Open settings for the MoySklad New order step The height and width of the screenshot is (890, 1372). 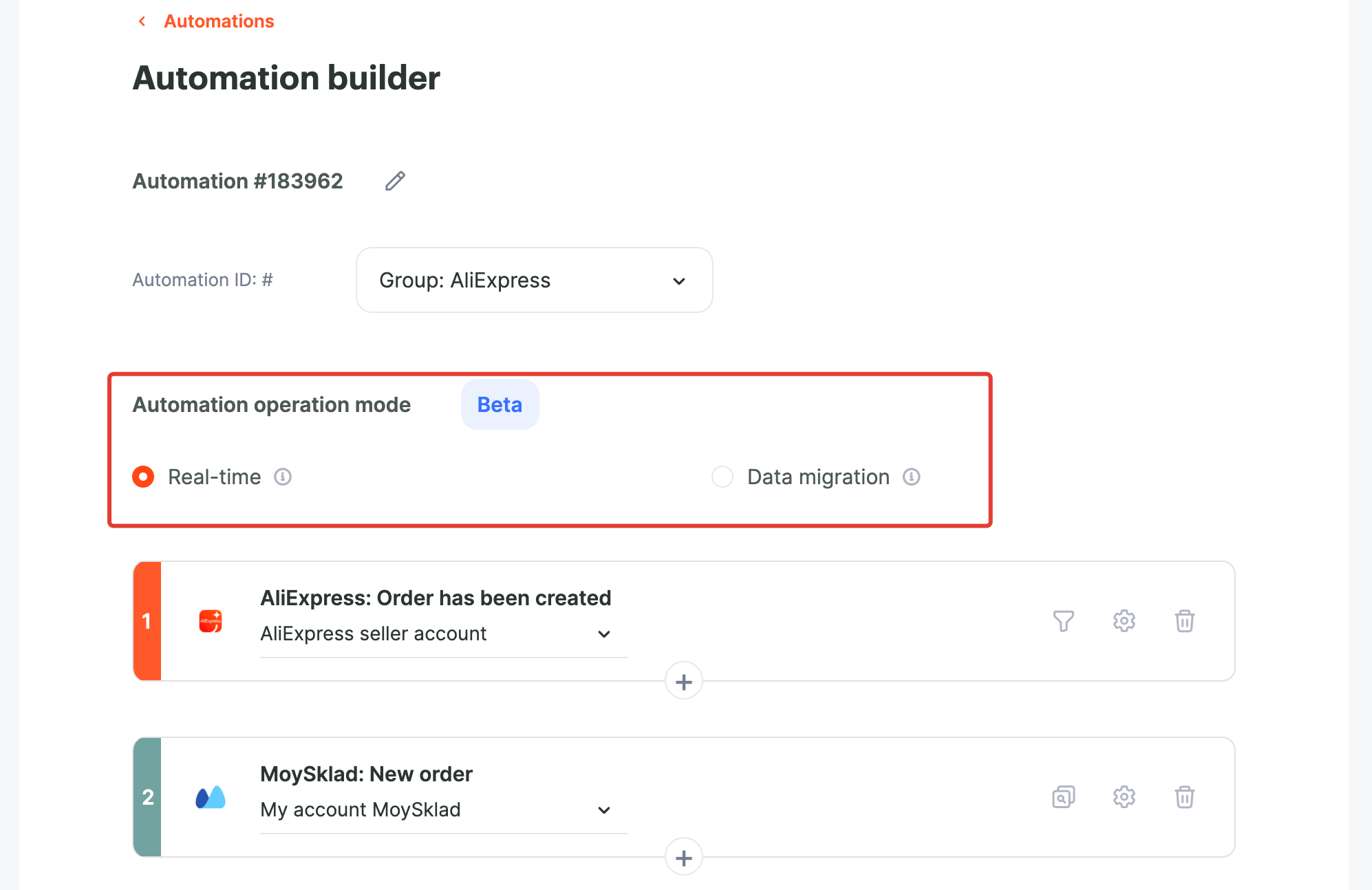tap(1124, 797)
